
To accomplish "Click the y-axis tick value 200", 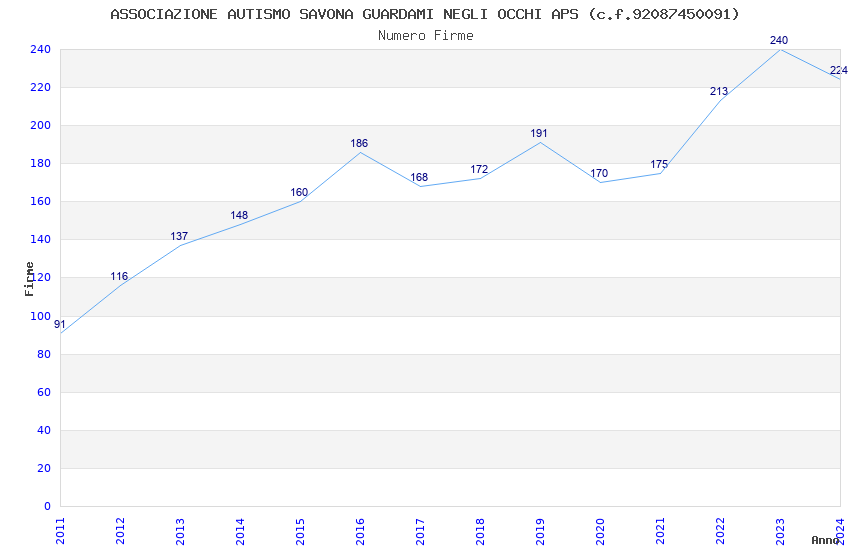I will (x=41, y=125).
